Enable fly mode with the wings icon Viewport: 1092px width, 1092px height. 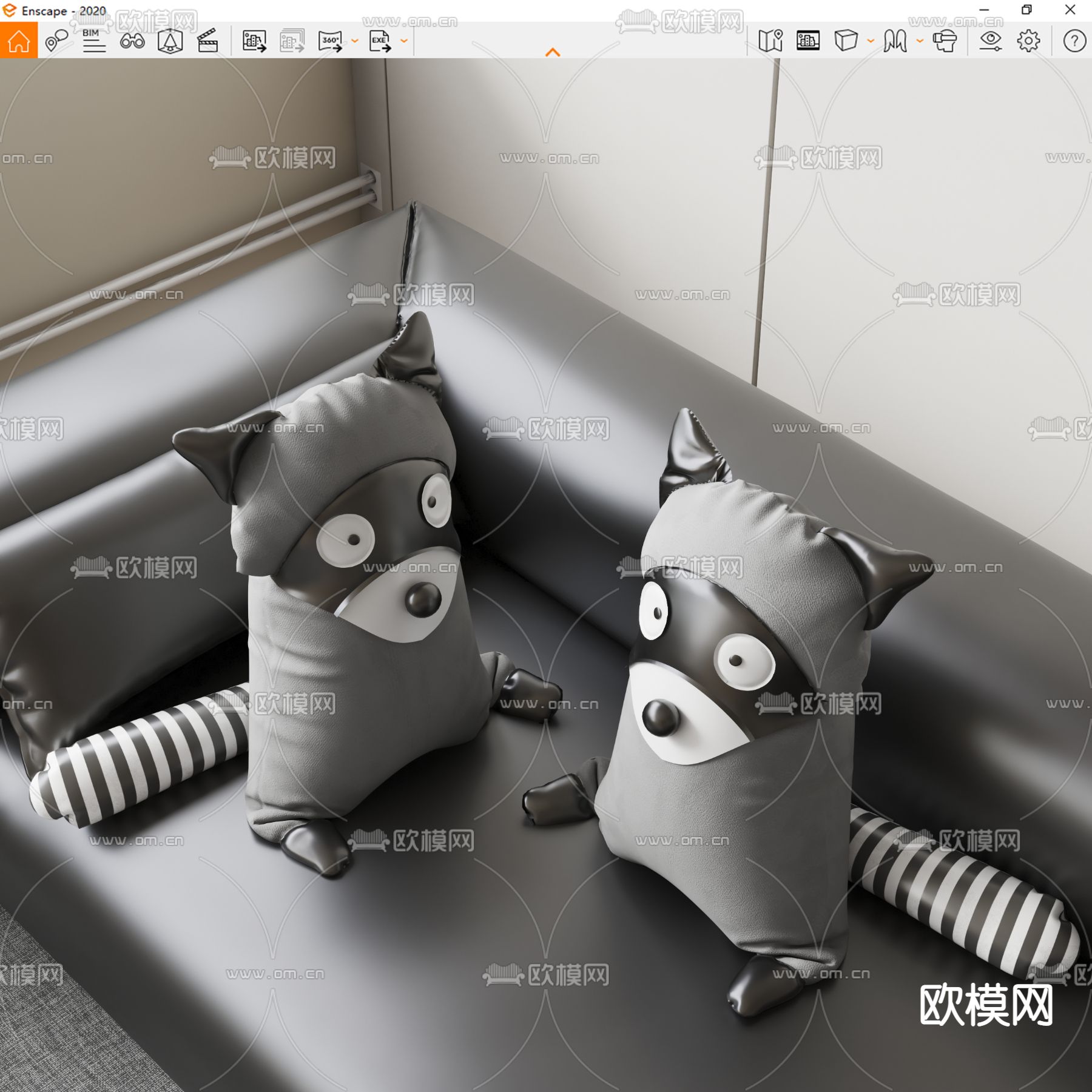click(895, 41)
